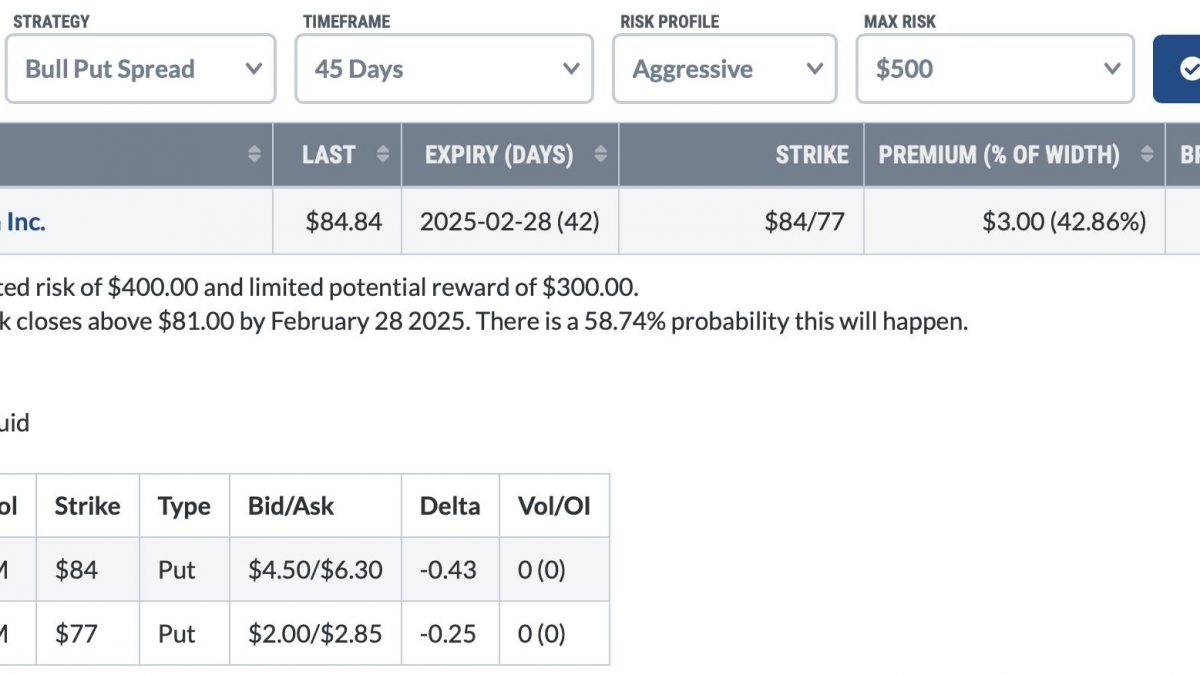Sort by the EXPIRY (DAYS) column arrows

600,155
